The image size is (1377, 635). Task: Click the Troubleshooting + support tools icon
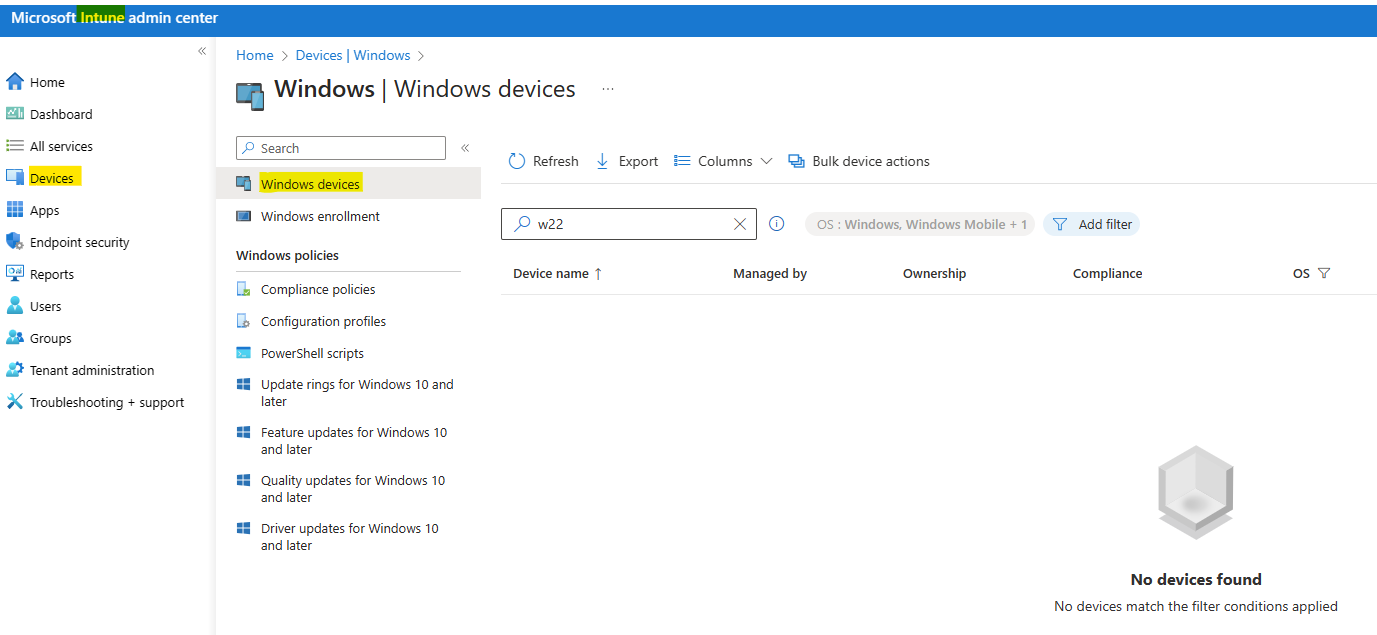(x=14, y=402)
